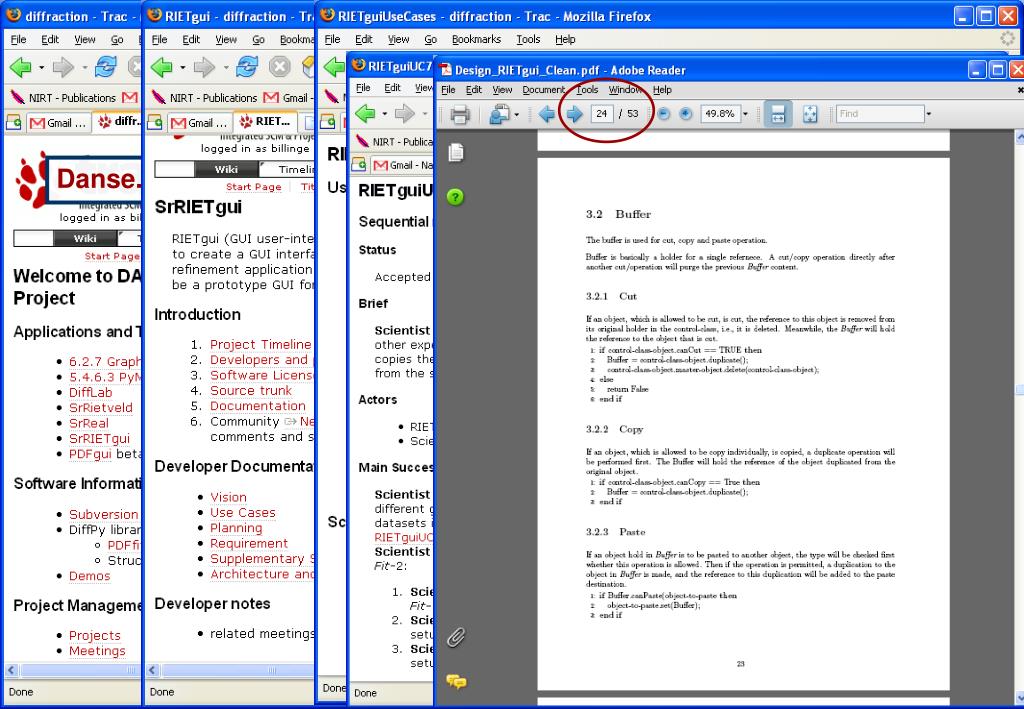Print the PDF from the Adobe Reader toolbar
This screenshot has height=709, width=1024.
point(460,114)
